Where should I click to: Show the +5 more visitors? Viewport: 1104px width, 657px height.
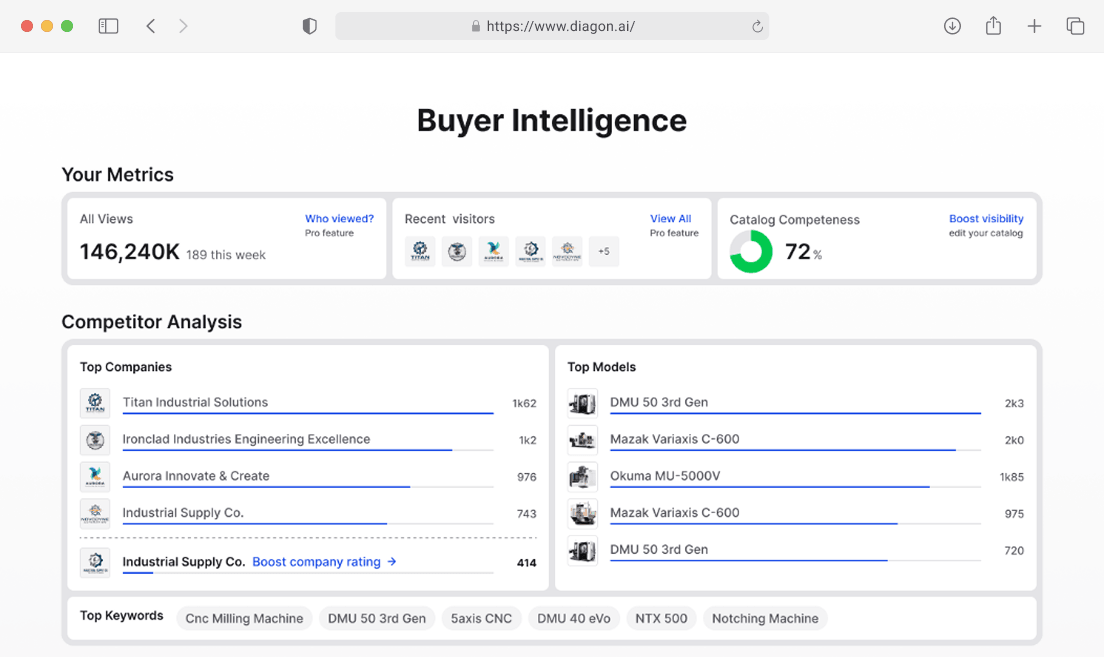click(603, 251)
